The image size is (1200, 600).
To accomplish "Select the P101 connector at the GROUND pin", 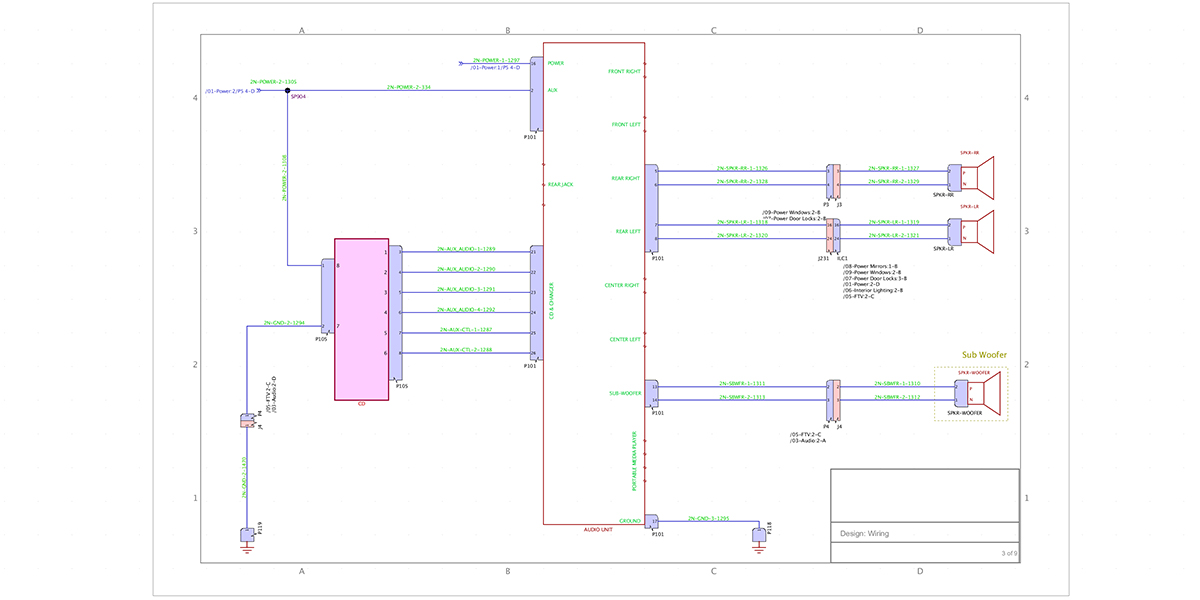I will click(x=652, y=522).
